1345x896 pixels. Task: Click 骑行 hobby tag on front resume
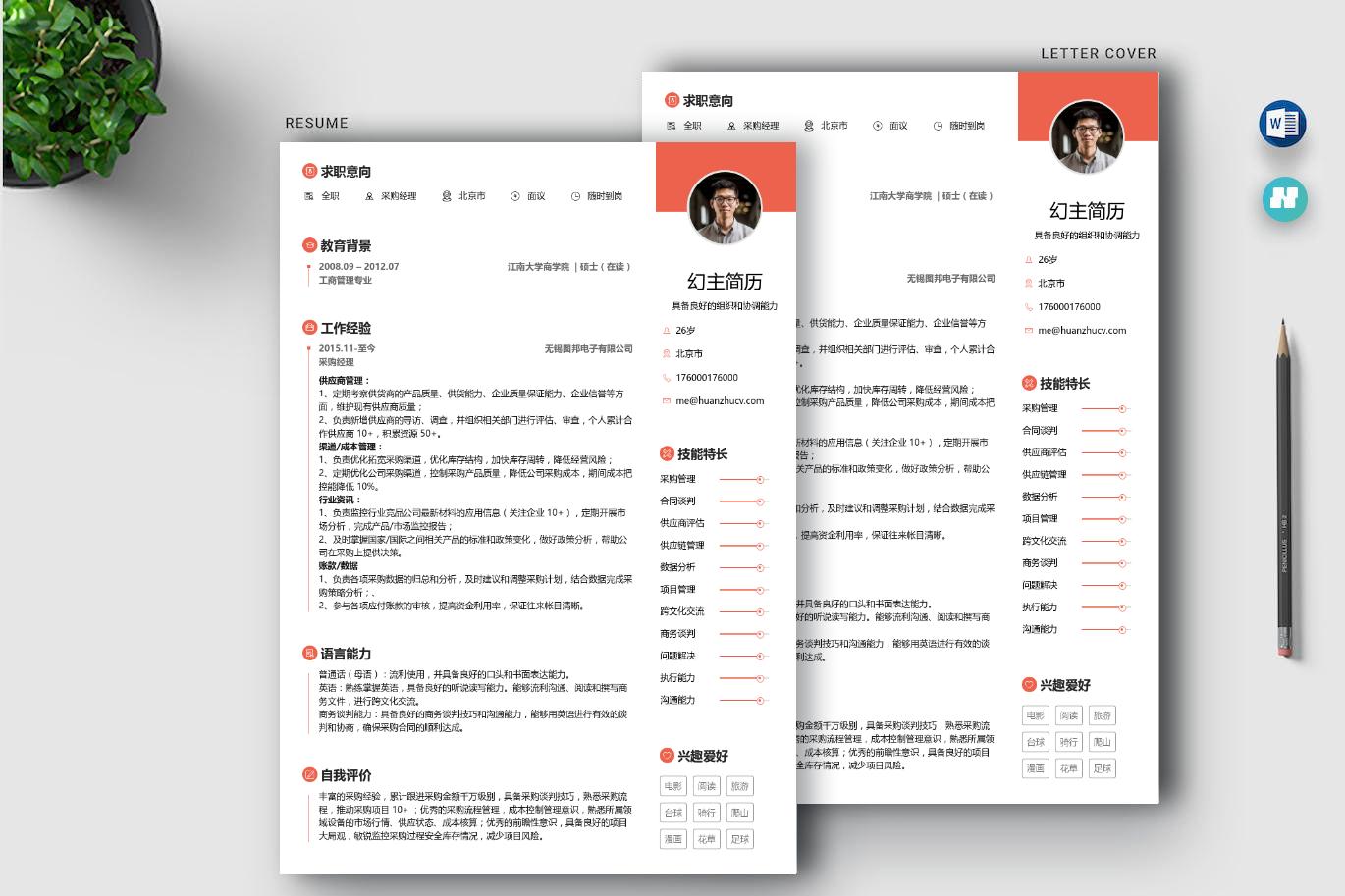coord(707,813)
